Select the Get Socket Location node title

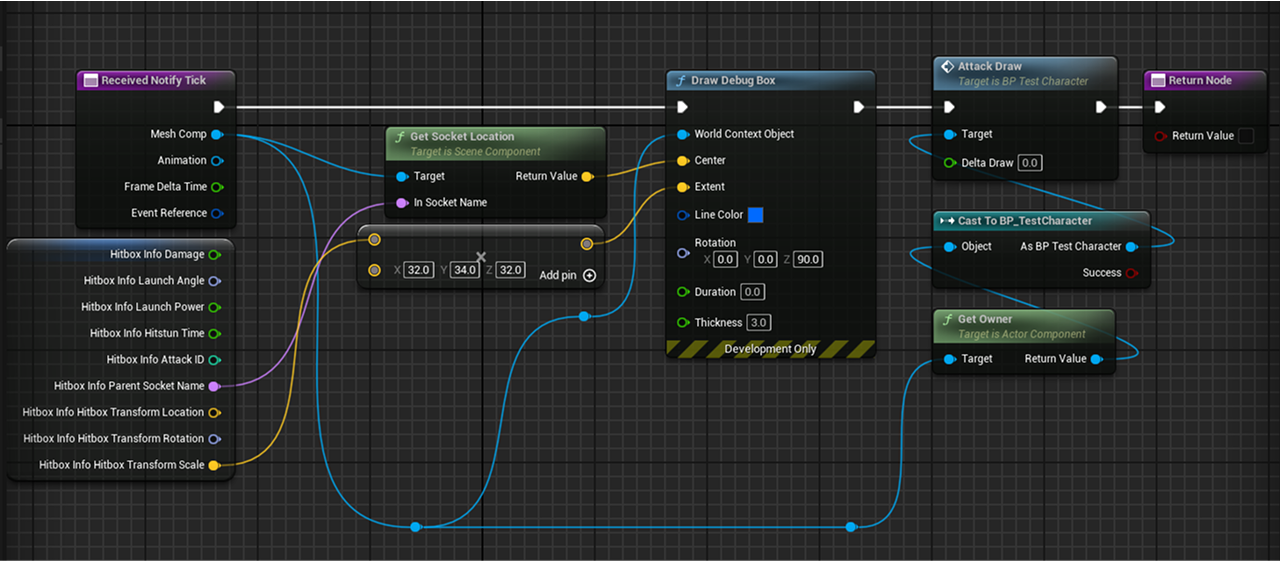click(462, 136)
